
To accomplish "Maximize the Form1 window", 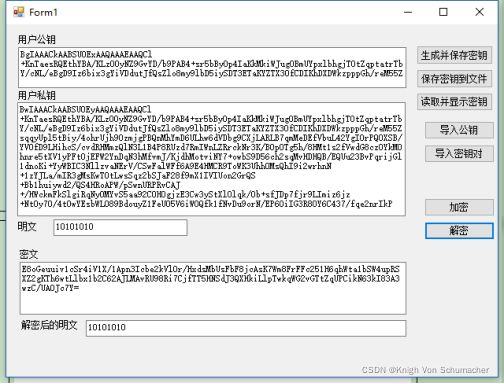I will (443, 12).
